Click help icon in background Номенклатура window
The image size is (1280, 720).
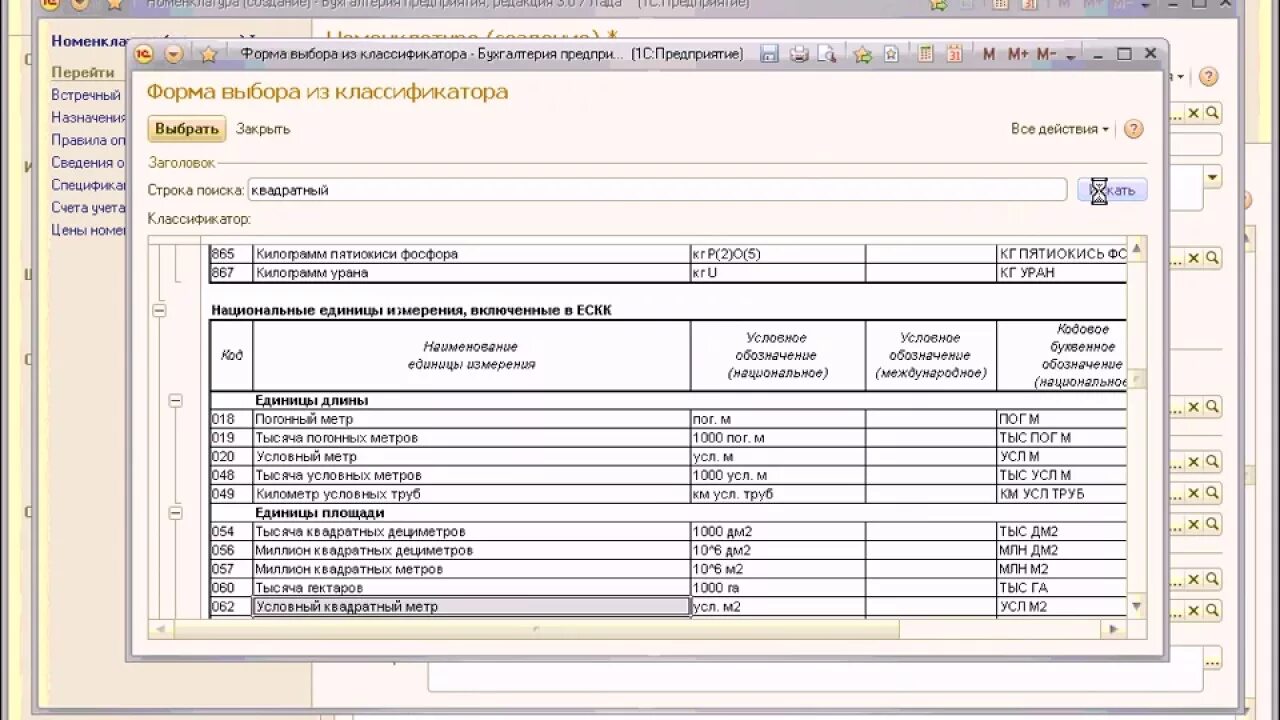pyautogui.click(x=1208, y=77)
